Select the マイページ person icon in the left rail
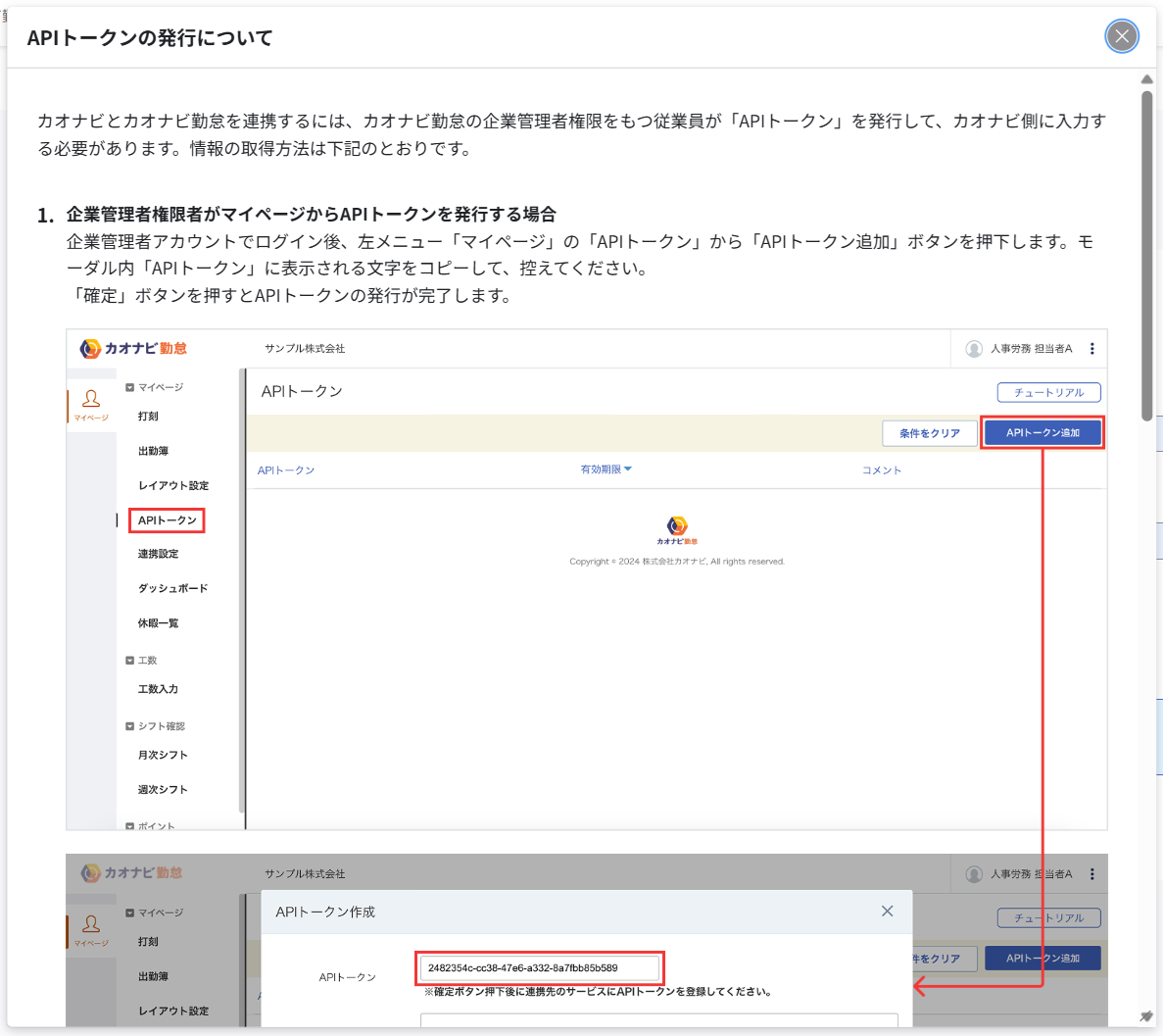 point(90,400)
